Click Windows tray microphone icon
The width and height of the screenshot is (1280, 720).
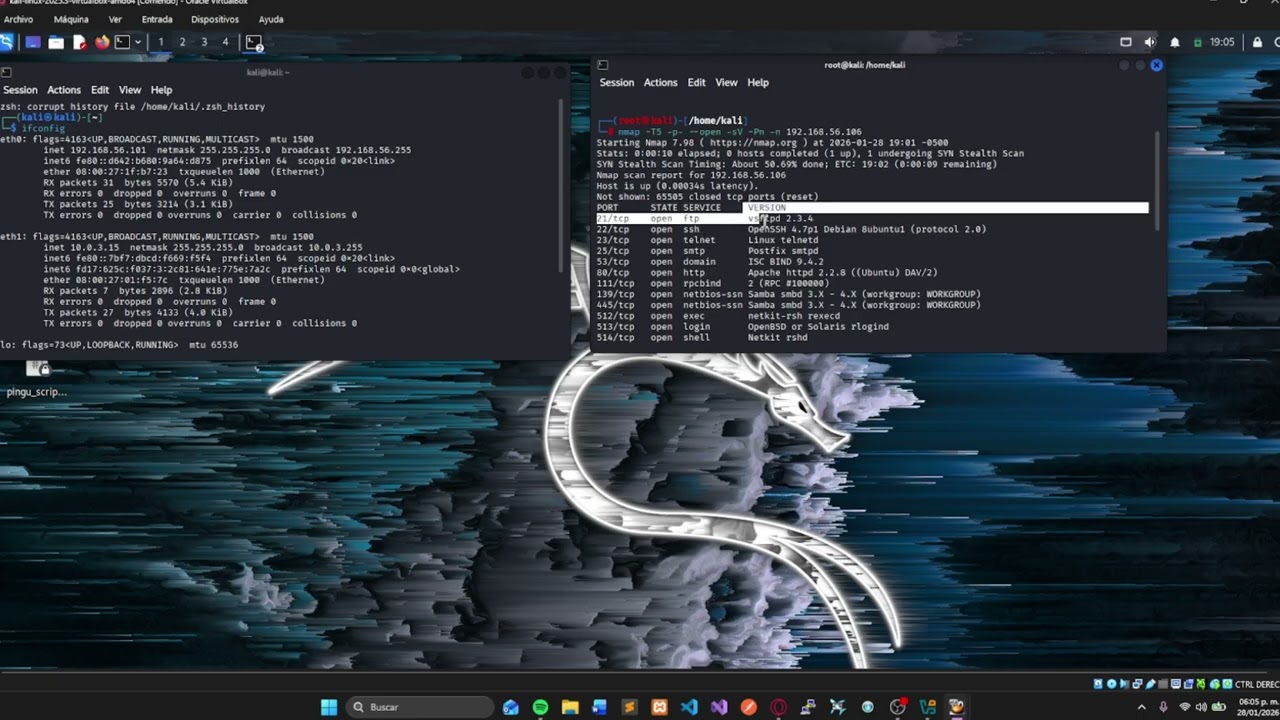click(x=1163, y=707)
